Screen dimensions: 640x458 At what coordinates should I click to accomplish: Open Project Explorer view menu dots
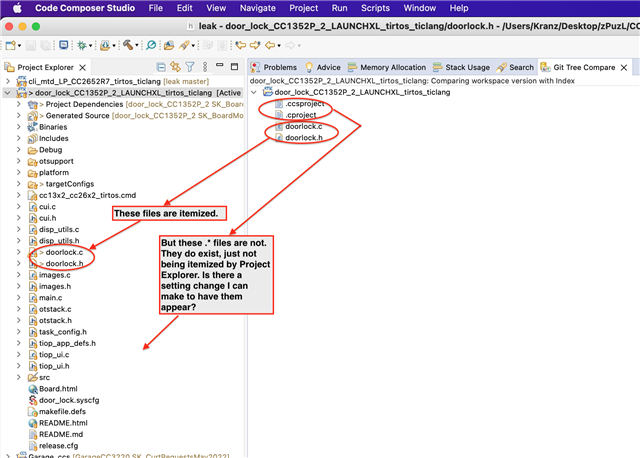205,67
